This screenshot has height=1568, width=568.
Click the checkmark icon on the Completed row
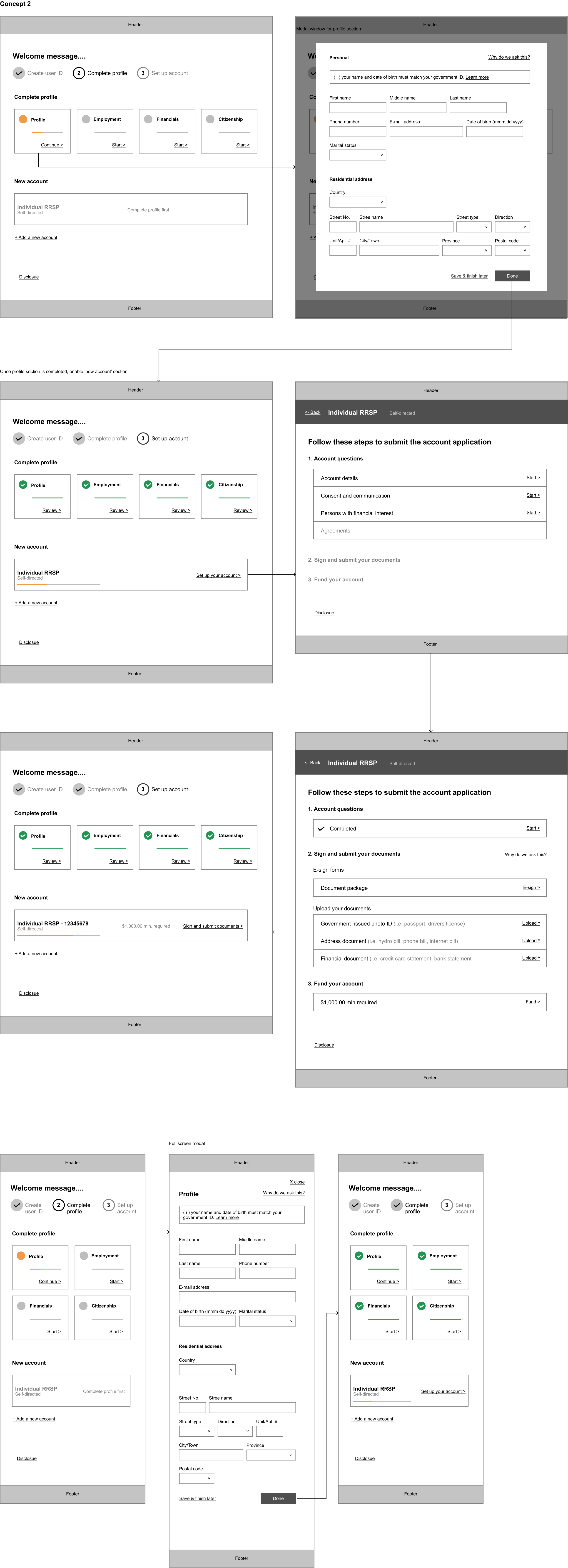coord(321,828)
